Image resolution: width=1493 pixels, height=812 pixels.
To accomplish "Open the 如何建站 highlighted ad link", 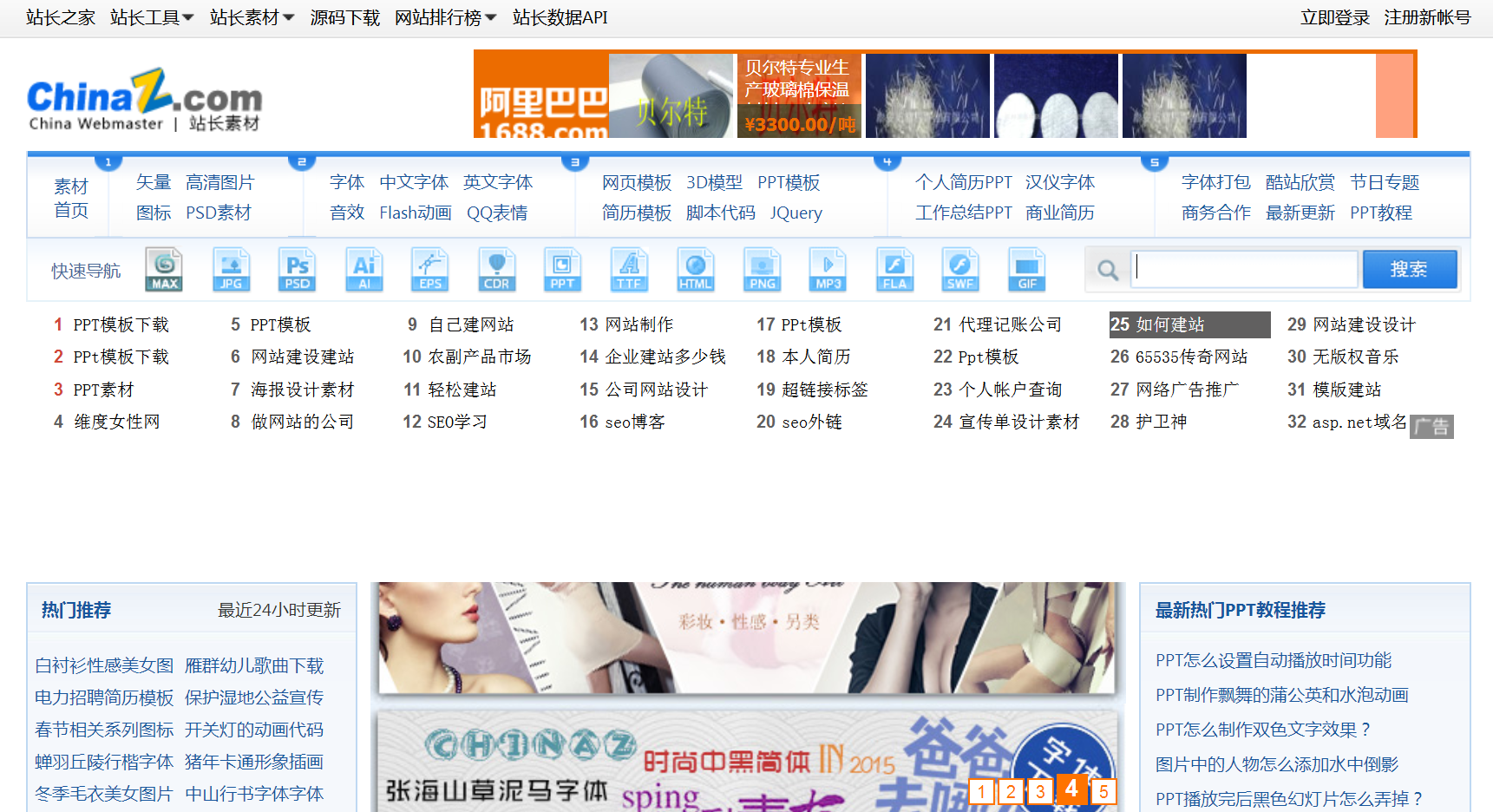I will tap(1189, 324).
